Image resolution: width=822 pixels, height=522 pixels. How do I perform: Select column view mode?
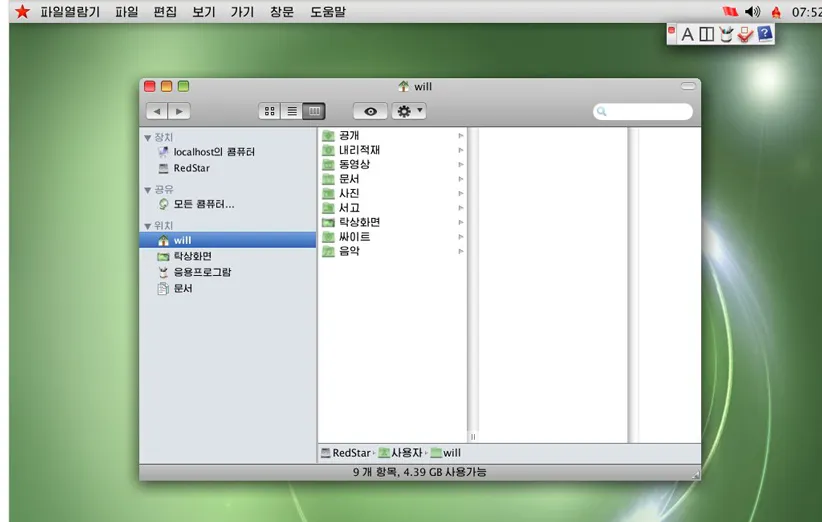[314, 112]
